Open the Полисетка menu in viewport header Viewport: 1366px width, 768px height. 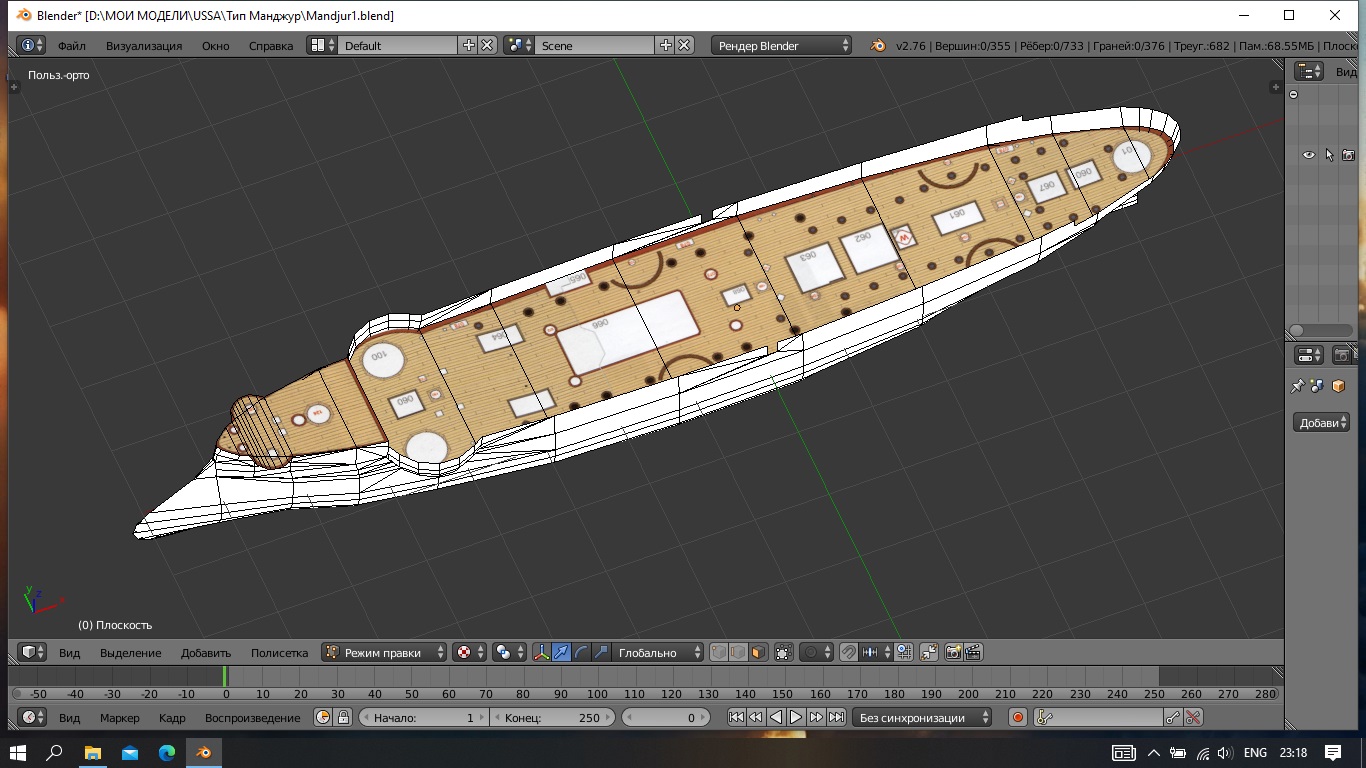[279, 652]
